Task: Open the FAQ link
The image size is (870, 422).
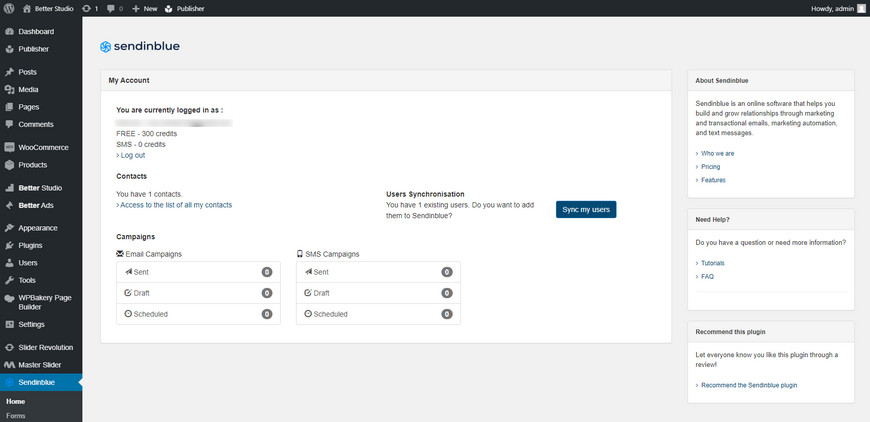Action: (x=707, y=276)
